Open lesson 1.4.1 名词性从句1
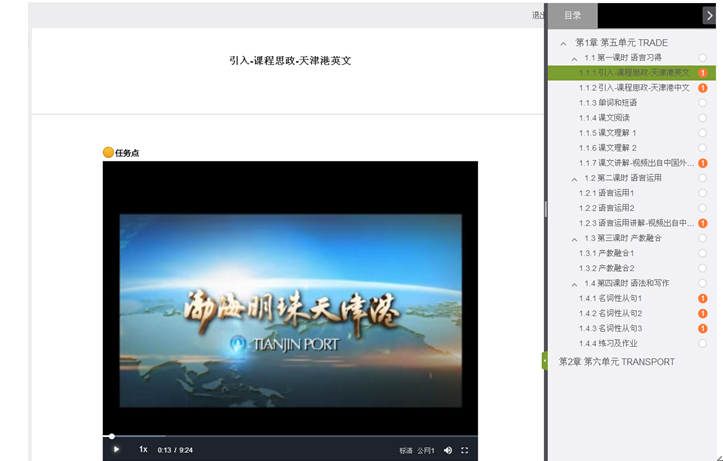 pos(610,298)
